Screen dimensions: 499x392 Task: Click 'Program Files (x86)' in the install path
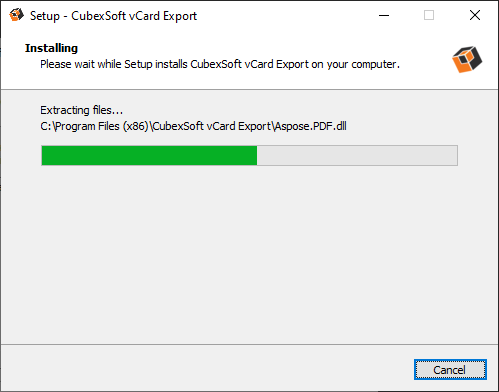(101, 126)
